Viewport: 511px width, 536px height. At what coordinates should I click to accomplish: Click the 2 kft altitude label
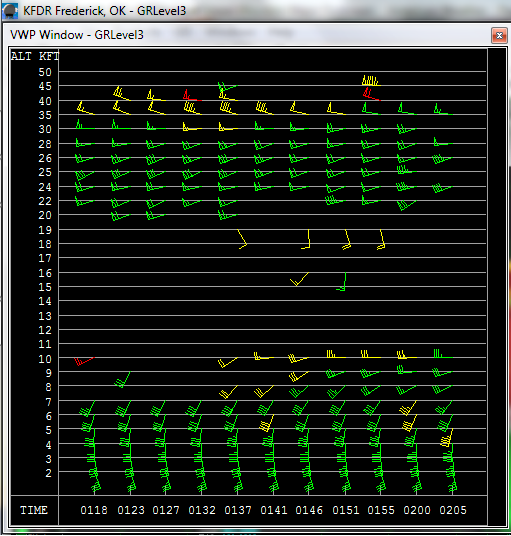pos(48,473)
